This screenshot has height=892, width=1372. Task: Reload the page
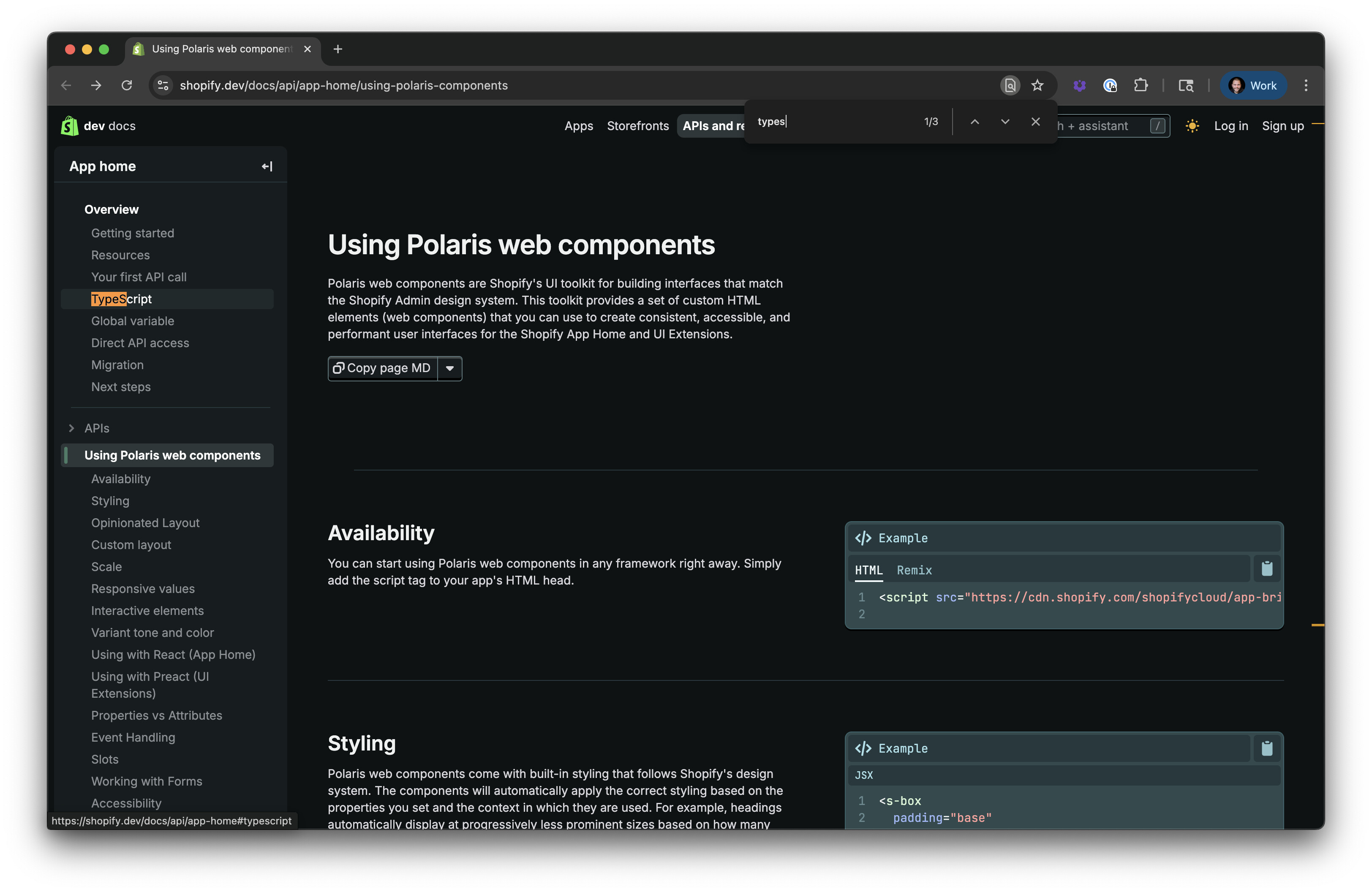pyautogui.click(x=127, y=85)
